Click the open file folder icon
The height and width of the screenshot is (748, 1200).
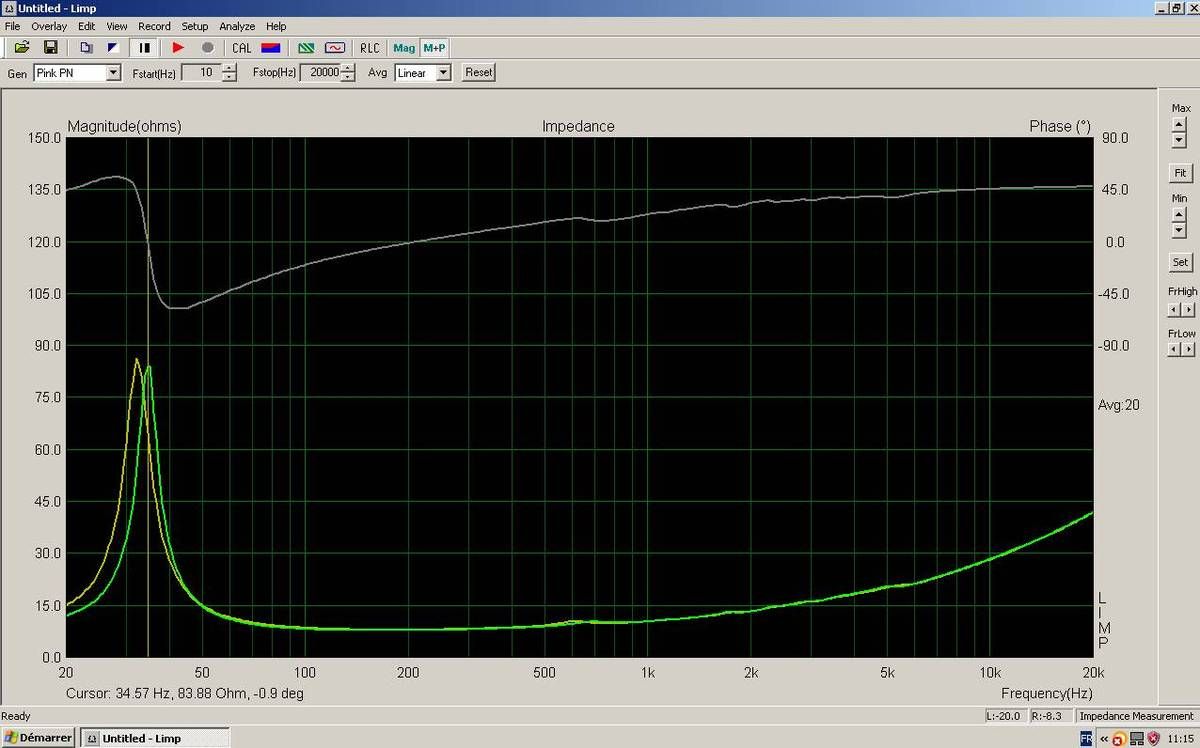22,47
